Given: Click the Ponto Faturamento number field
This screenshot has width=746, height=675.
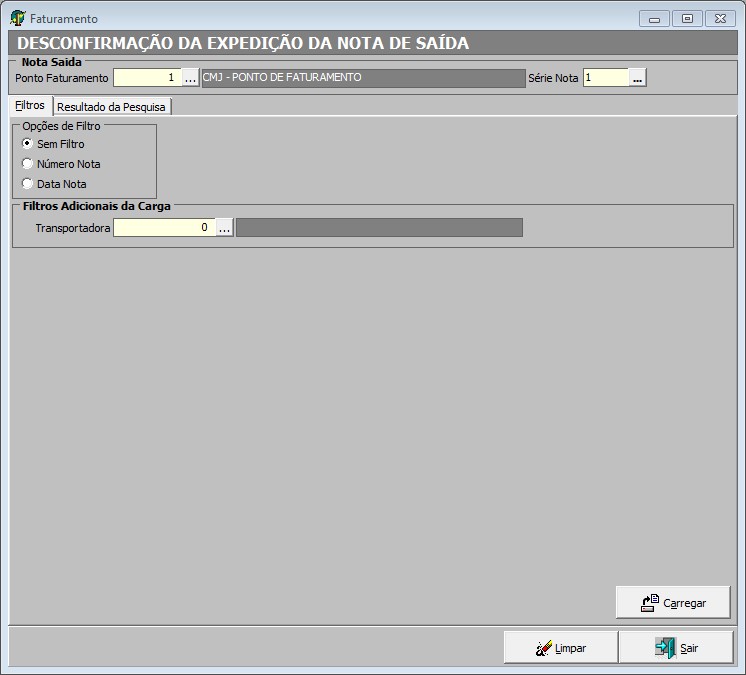Looking at the screenshot, I should click(x=146, y=78).
